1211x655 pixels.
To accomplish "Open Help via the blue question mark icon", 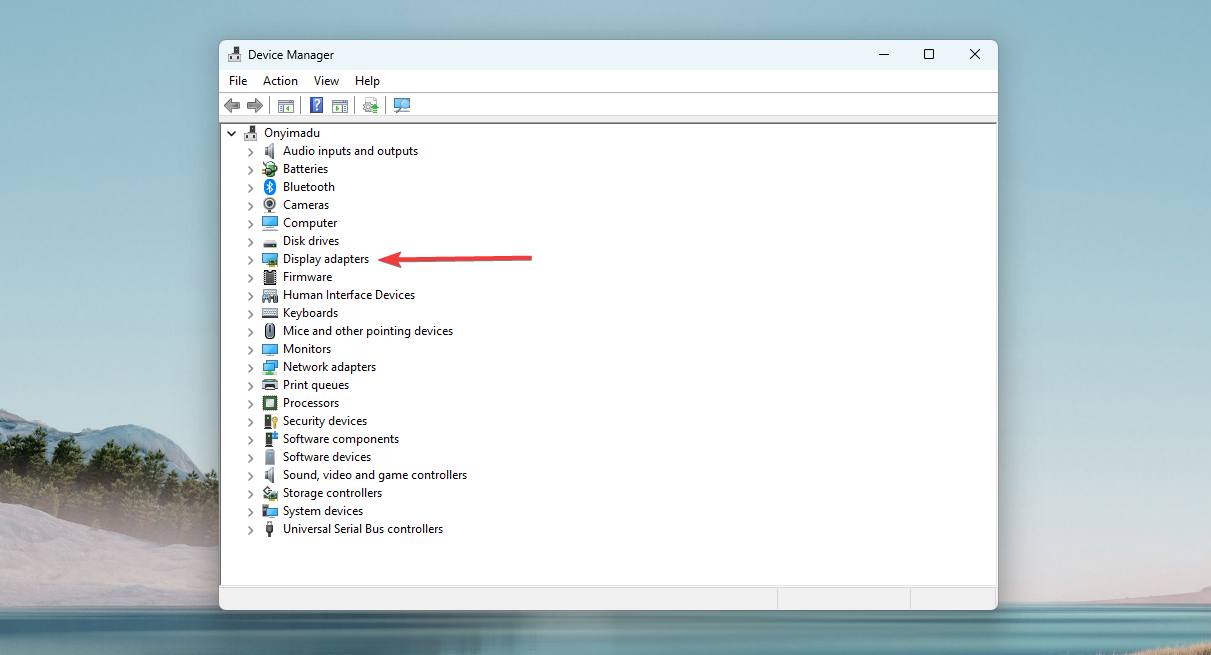I will pyautogui.click(x=316, y=105).
